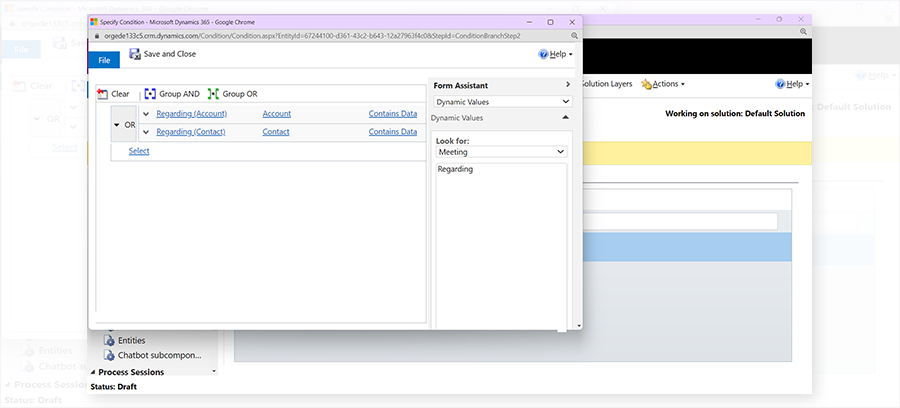
Task: Select Regarding in the Dynamic Values list
Action: point(455,170)
